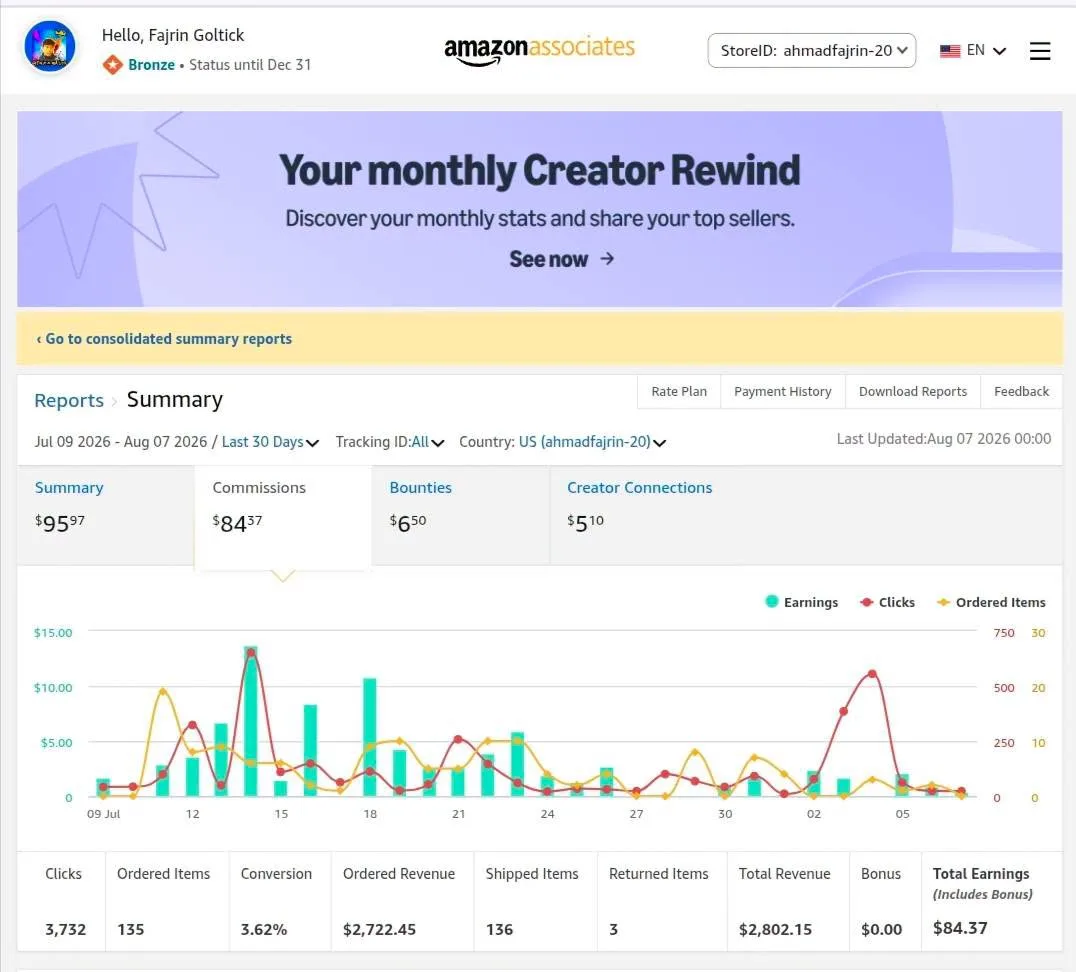Click the clicks peak point near Aug 04

coord(872,674)
